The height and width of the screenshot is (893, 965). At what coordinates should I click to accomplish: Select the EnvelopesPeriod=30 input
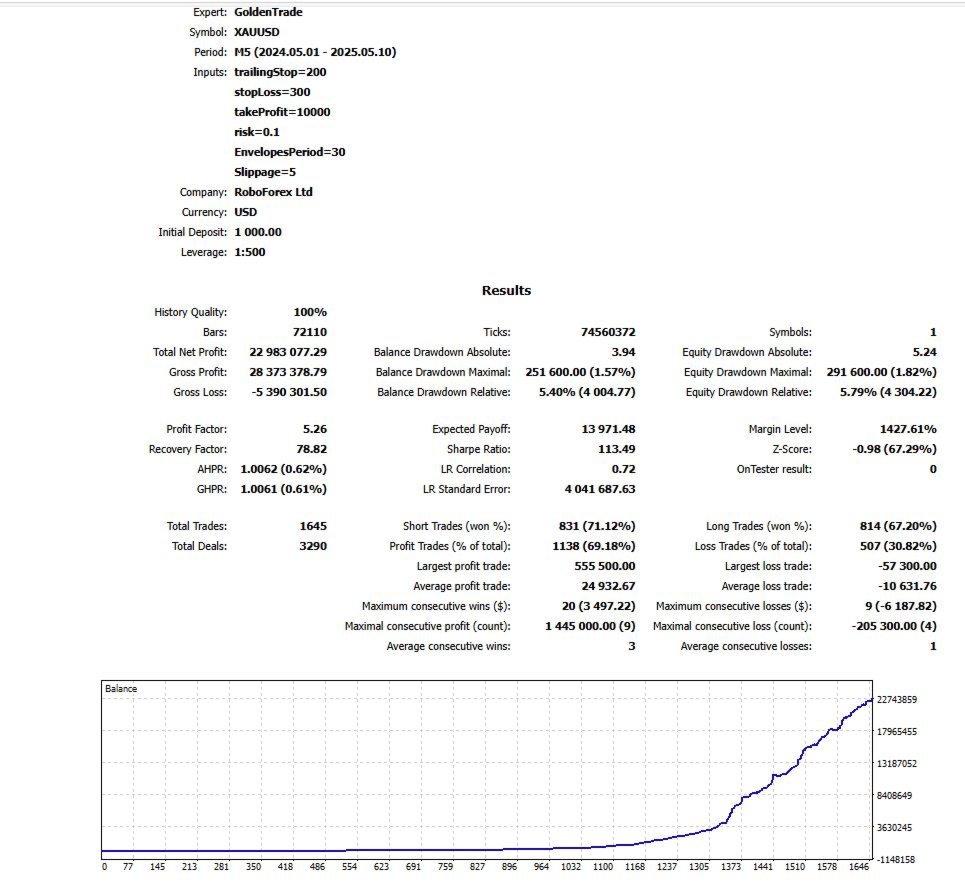pyautogui.click(x=289, y=152)
